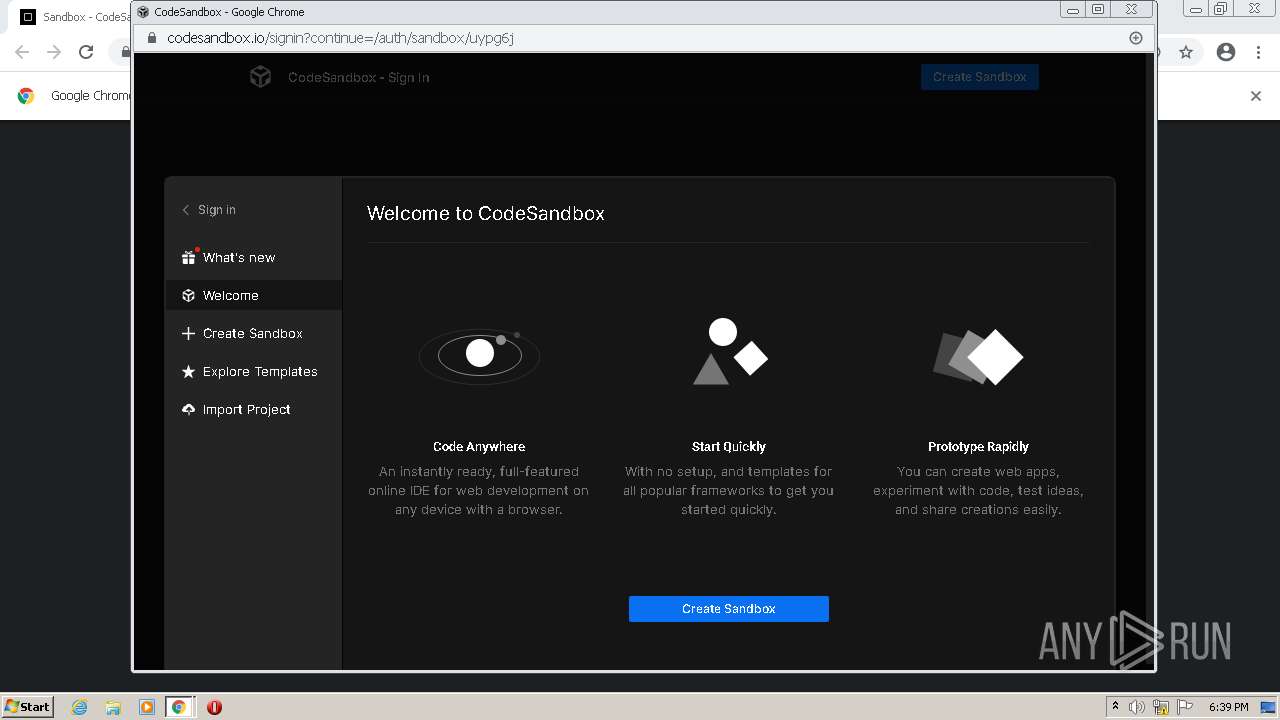The height and width of the screenshot is (720, 1280).
Task: Click the bookmark star in background Chrome window
Action: [1186, 52]
